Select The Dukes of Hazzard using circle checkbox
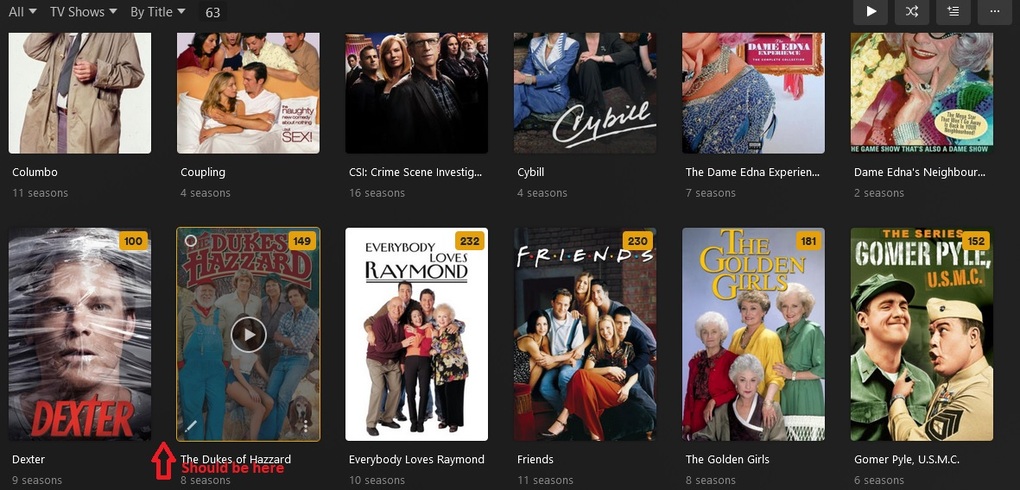This screenshot has width=1020, height=490. pyautogui.click(x=191, y=241)
